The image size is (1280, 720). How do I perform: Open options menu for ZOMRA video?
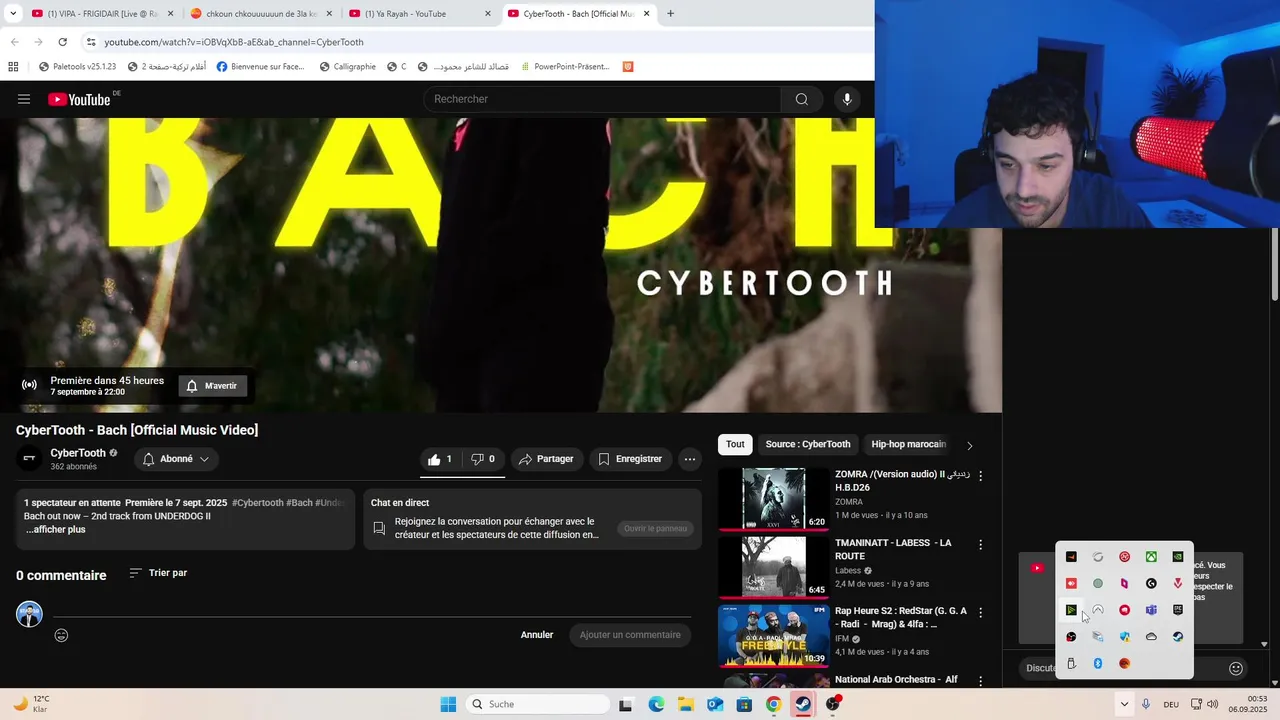coord(980,476)
